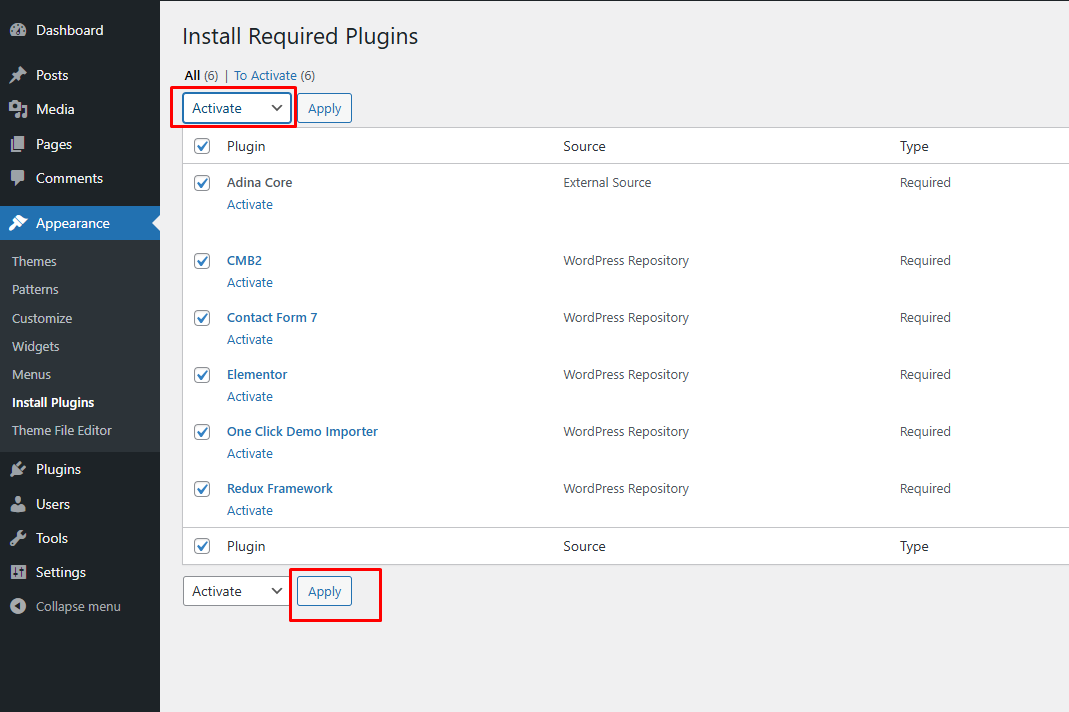Click the top Apply button
This screenshot has height=712, width=1069.
(325, 108)
